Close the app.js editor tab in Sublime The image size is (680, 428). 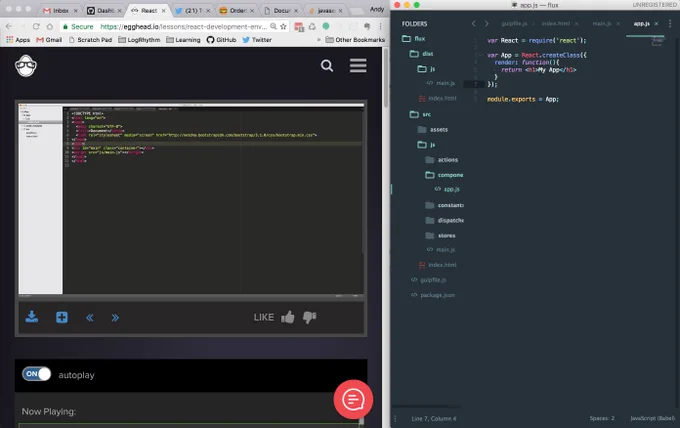tap(656, 23)
